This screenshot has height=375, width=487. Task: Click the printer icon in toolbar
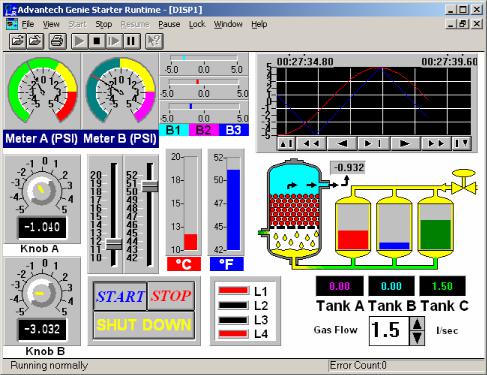coord(57,41)
